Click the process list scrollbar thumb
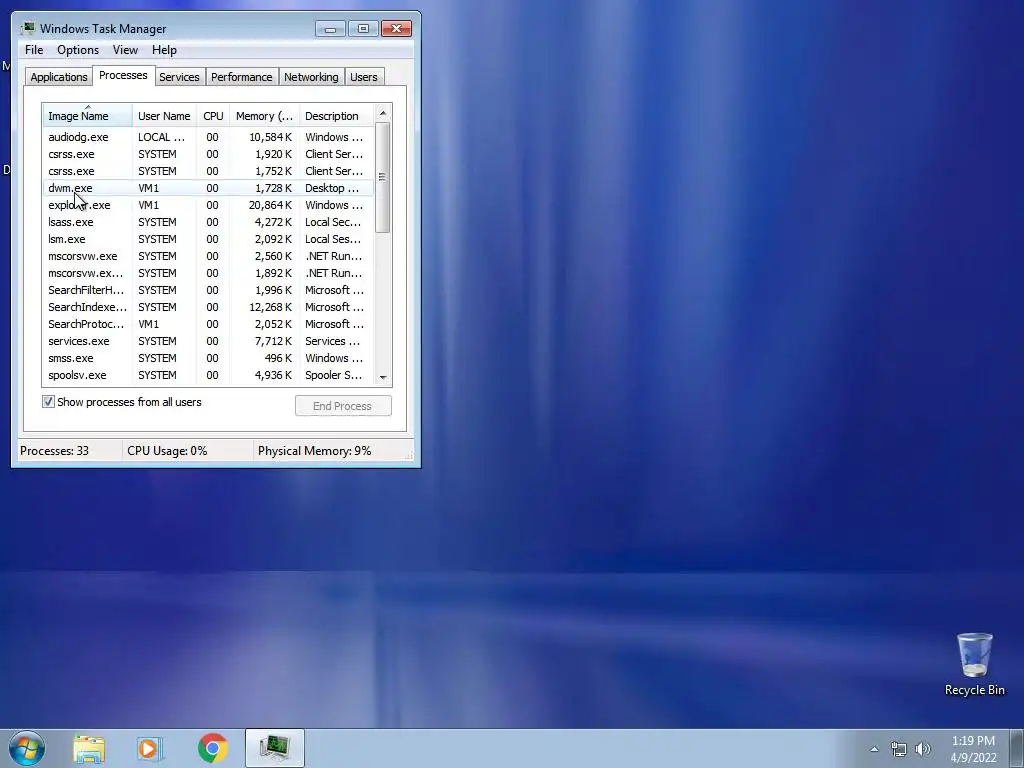This screenshot has width=1024, height=768. pos(383,177)
